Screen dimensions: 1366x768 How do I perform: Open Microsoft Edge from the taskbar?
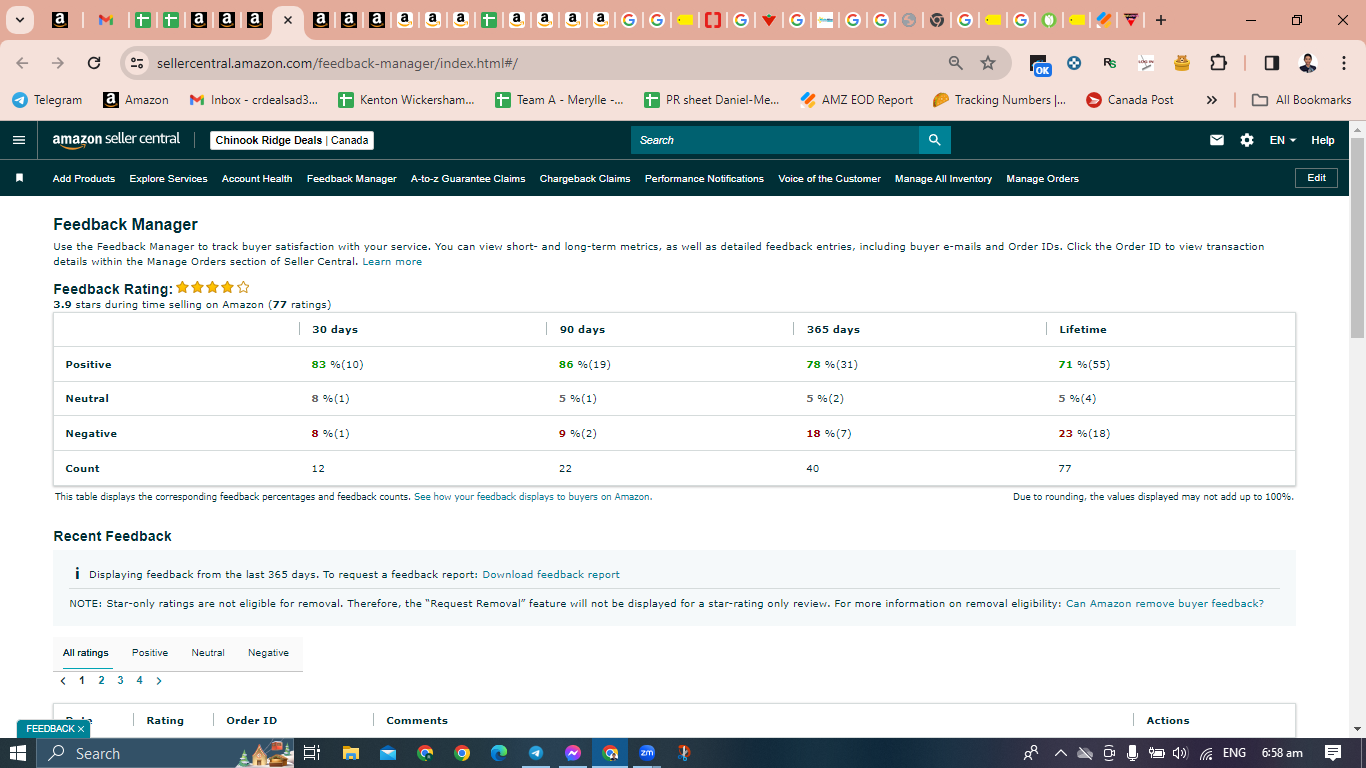[499, 753]
